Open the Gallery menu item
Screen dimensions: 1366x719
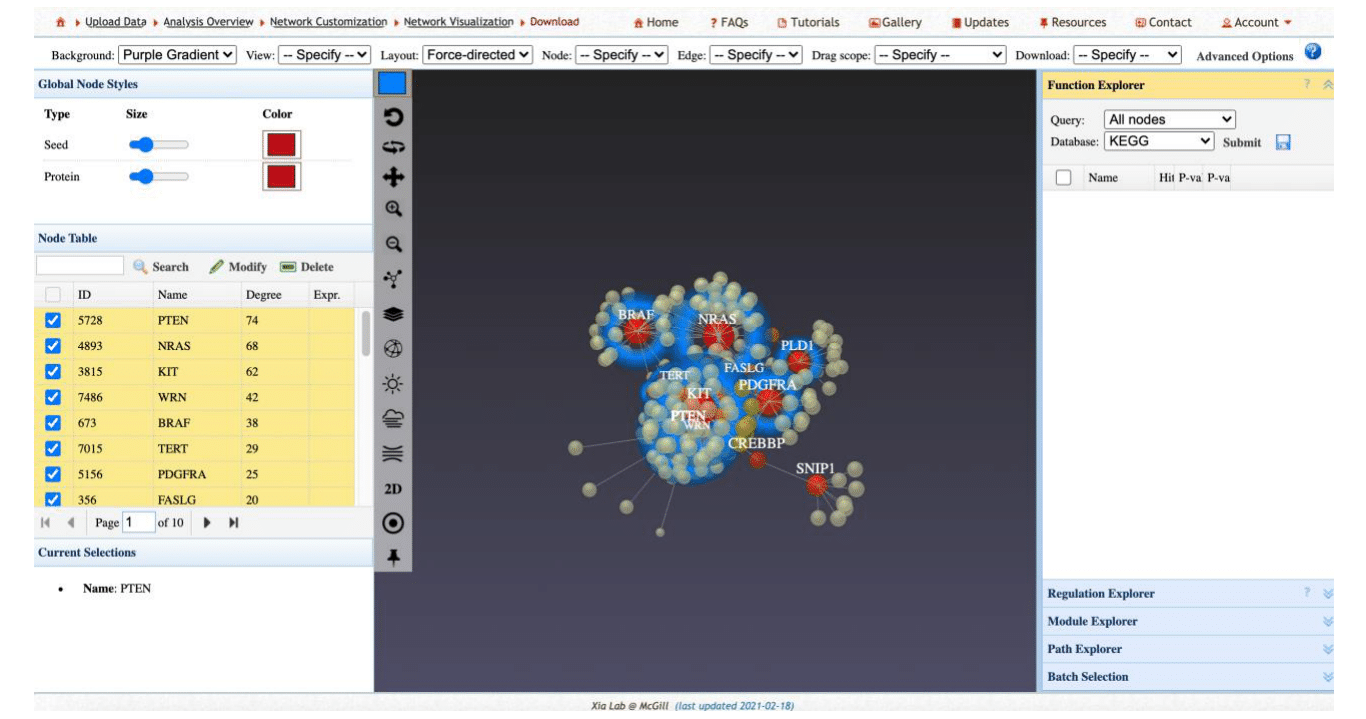click(x=895, y=22)
